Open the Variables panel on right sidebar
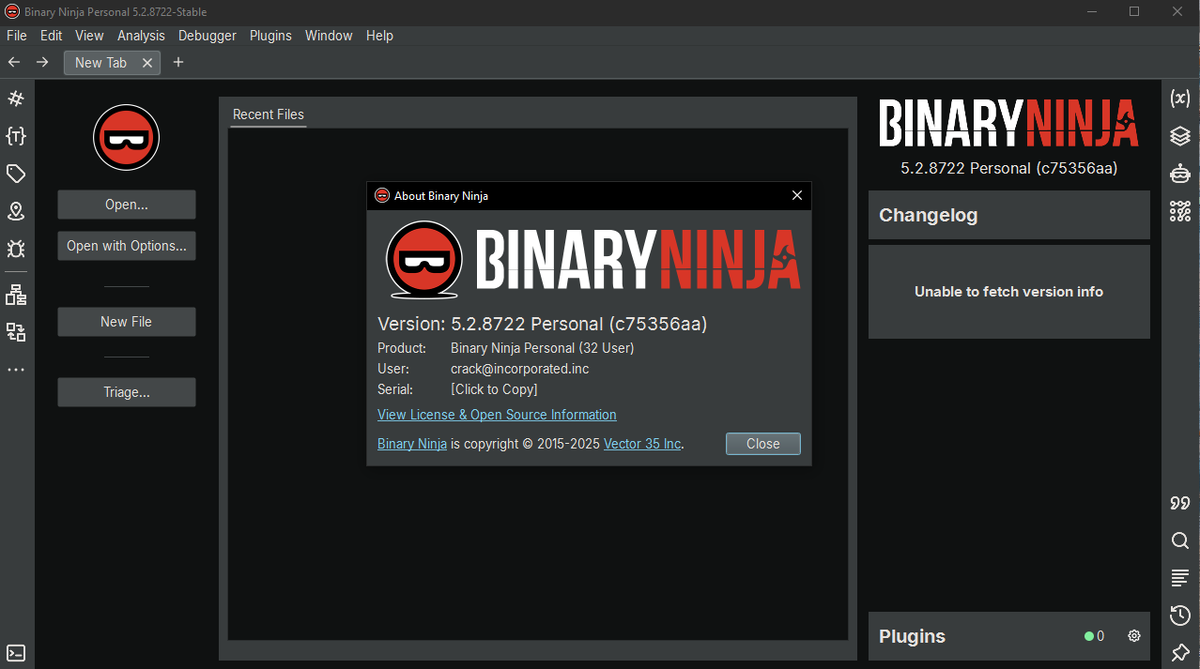 [x=1180, y=98]
